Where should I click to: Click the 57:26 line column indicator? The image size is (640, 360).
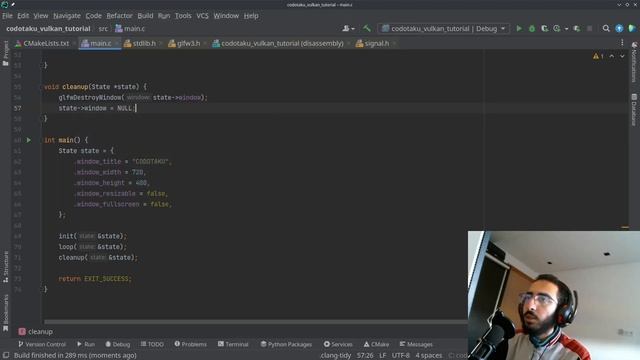coord(365,356)
